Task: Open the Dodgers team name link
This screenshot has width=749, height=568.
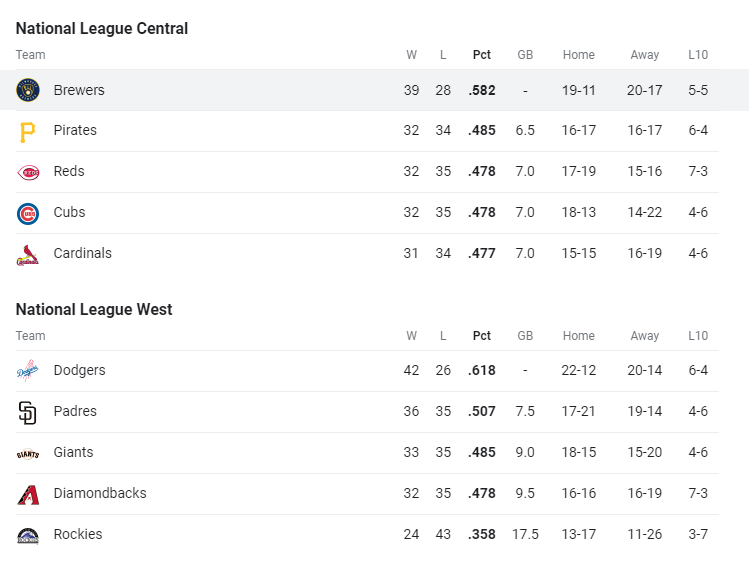Action: [x=79, y=370]
